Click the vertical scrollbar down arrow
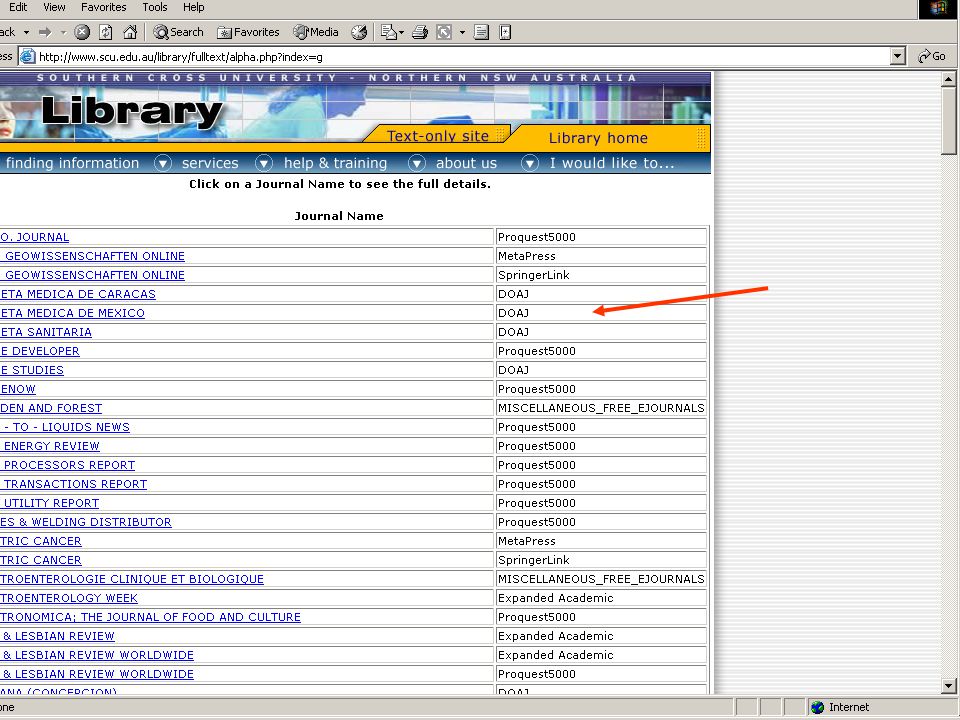This screenshot has height=720, width=960. [x=948, y=686]
